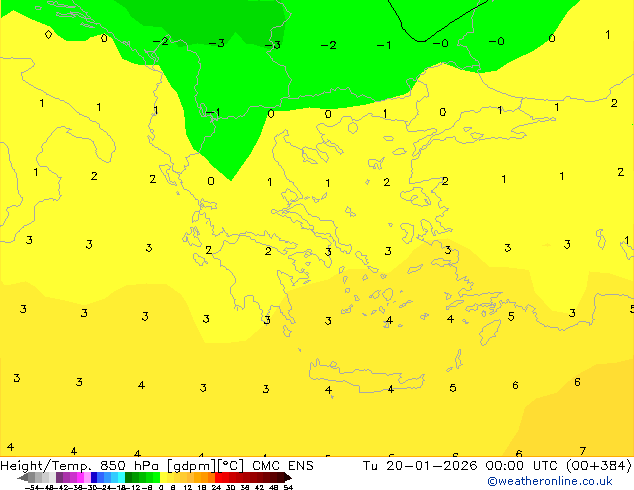The width and height of the screenshot is (634, 490).
Task: Select the "CMC ENS" model label
Action: click(x=283, y=466)
